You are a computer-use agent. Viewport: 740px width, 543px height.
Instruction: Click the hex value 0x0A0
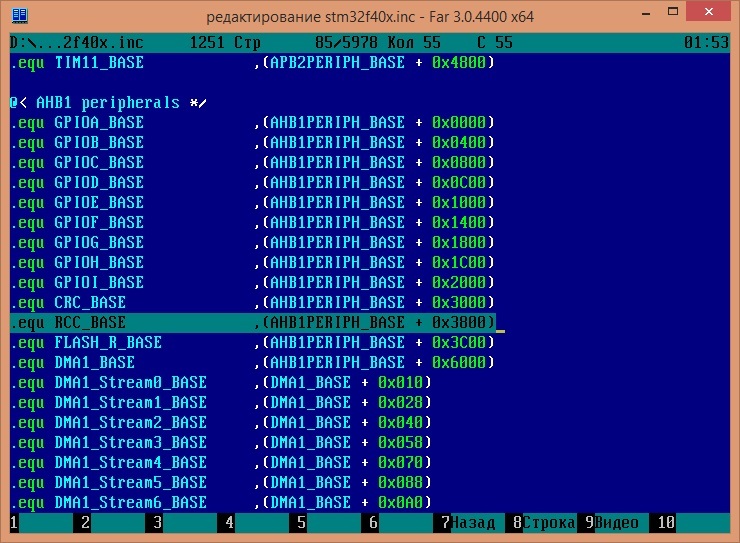(400, 502)
